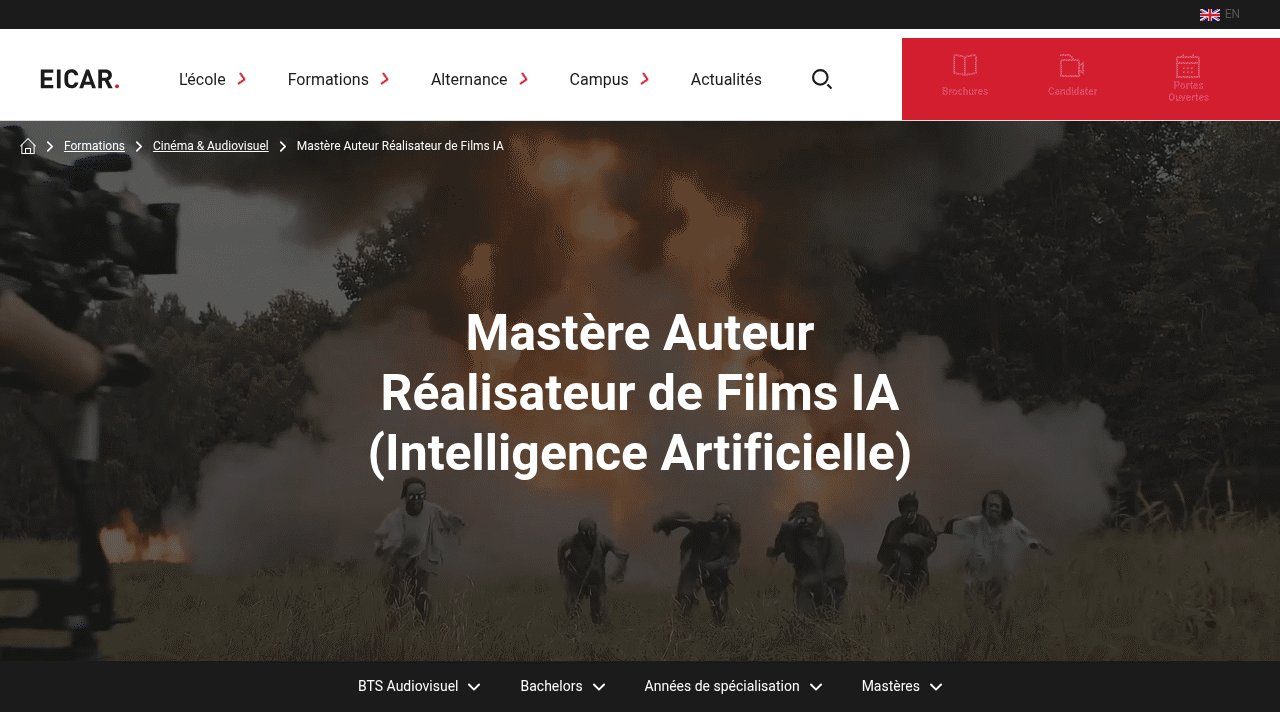Click the Portes Ouvertes calendar icon

point(1188,66)
